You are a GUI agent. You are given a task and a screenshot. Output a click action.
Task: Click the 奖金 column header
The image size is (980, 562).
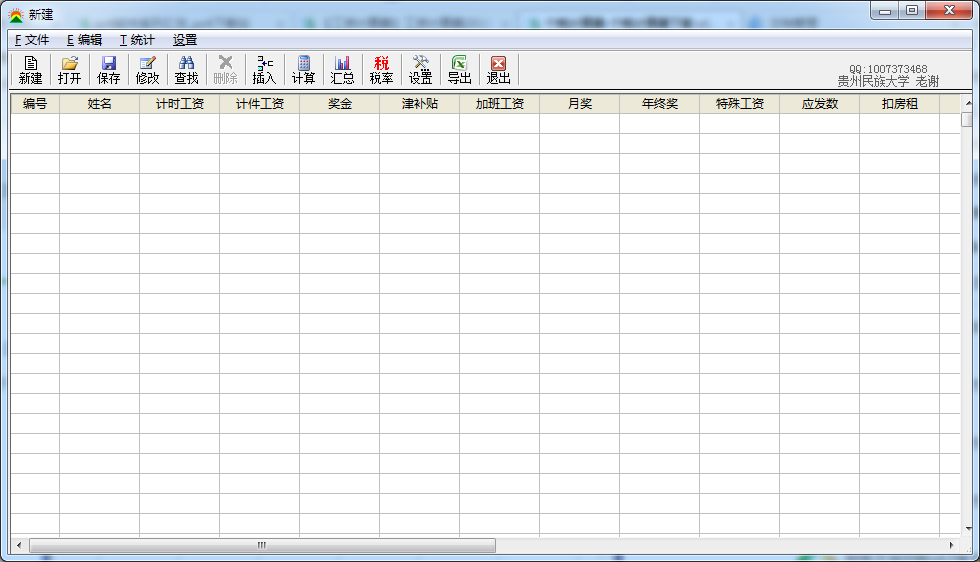tap(339, 104)
